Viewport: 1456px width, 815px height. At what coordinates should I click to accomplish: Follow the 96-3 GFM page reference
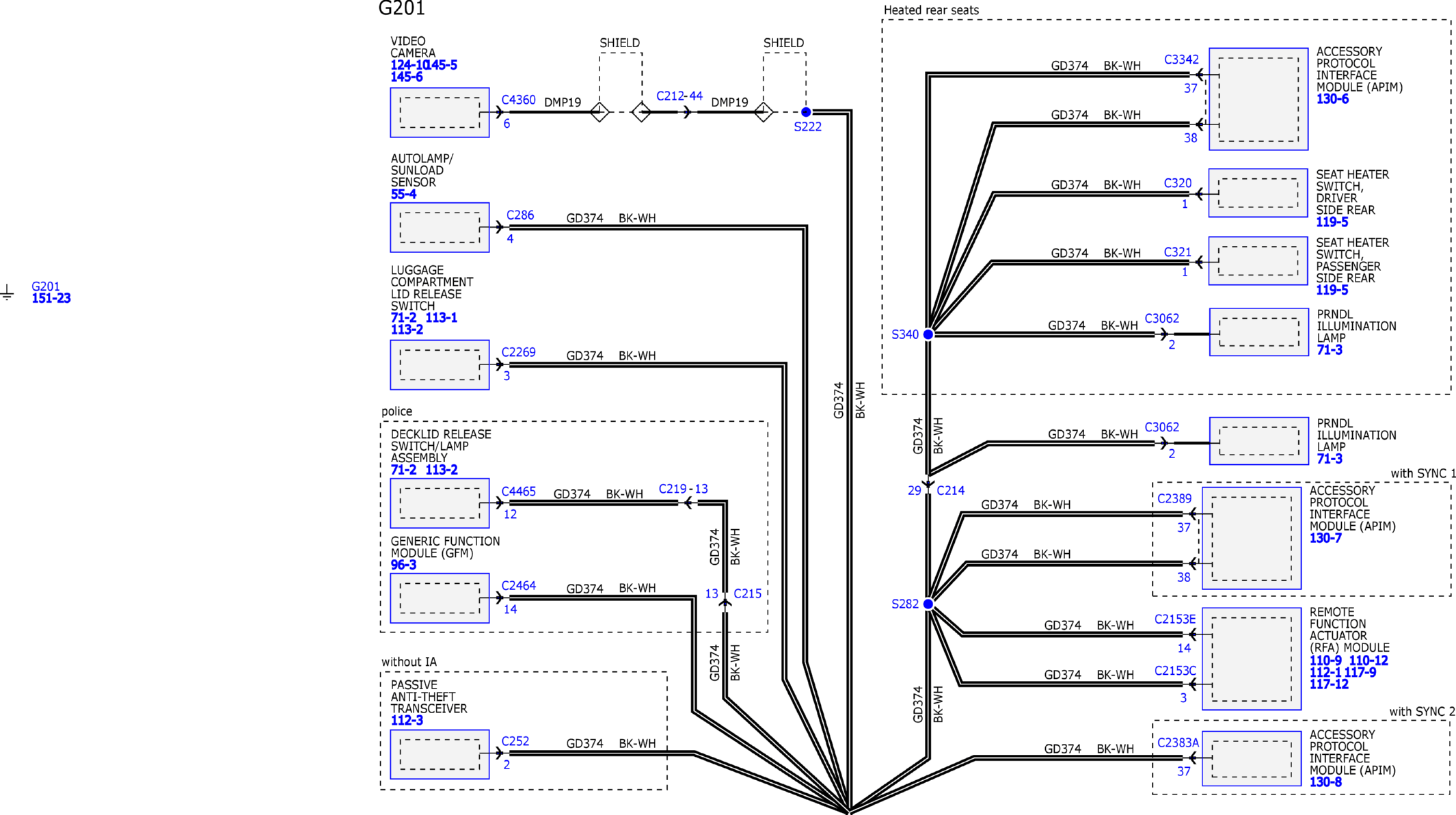click(403, 565)
